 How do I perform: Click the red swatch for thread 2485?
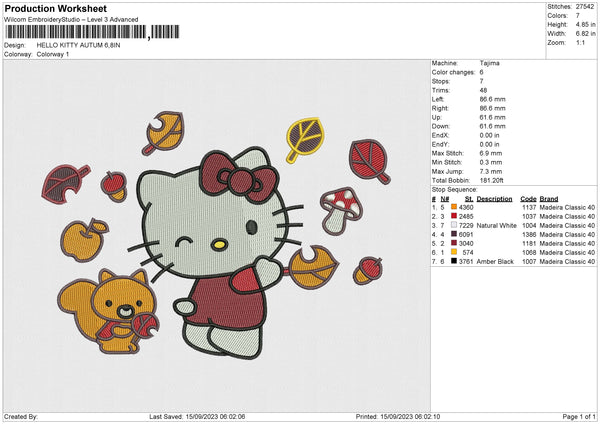click(x=454, y=216)
